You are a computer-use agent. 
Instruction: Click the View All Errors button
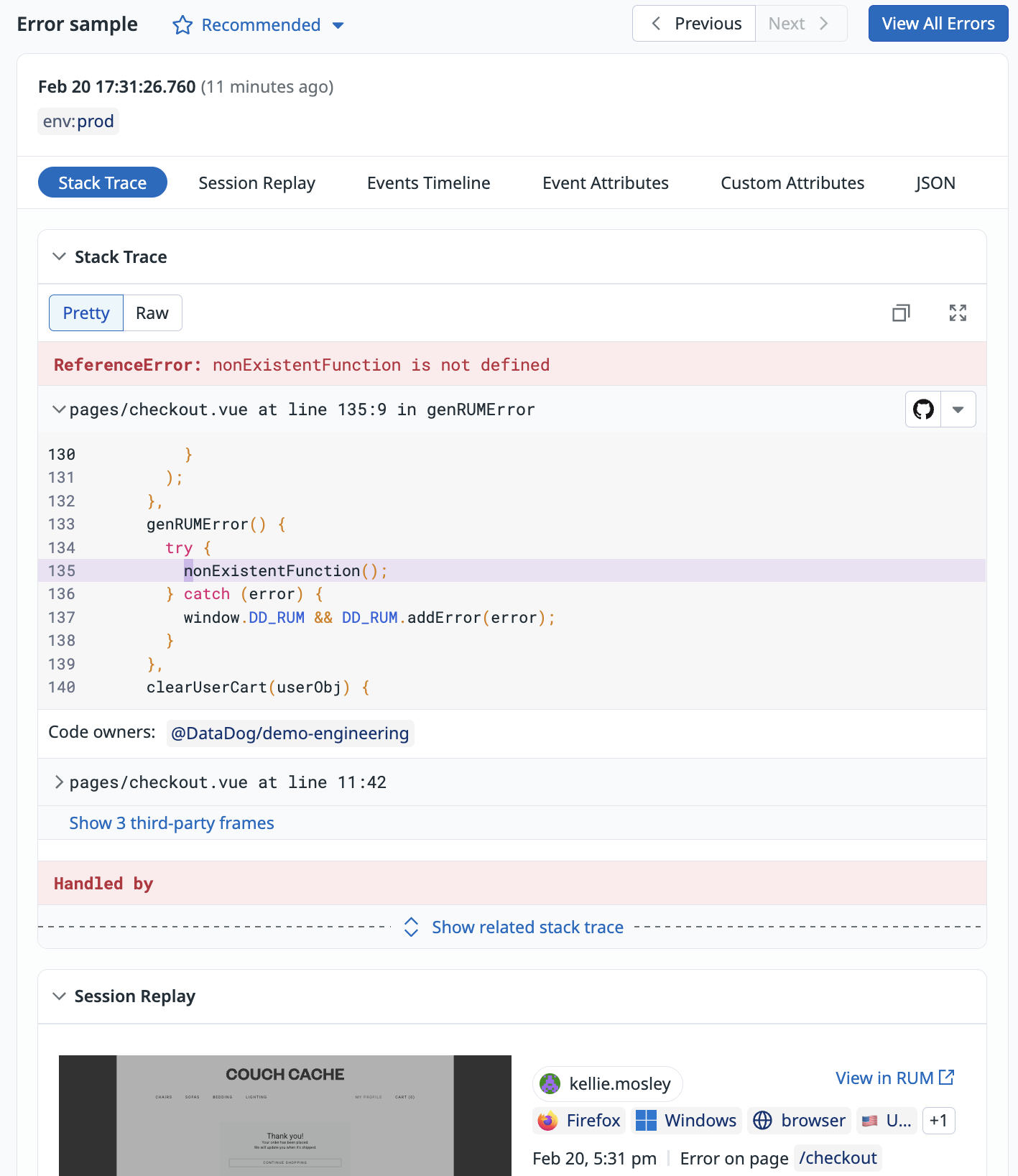pos(938,24)
